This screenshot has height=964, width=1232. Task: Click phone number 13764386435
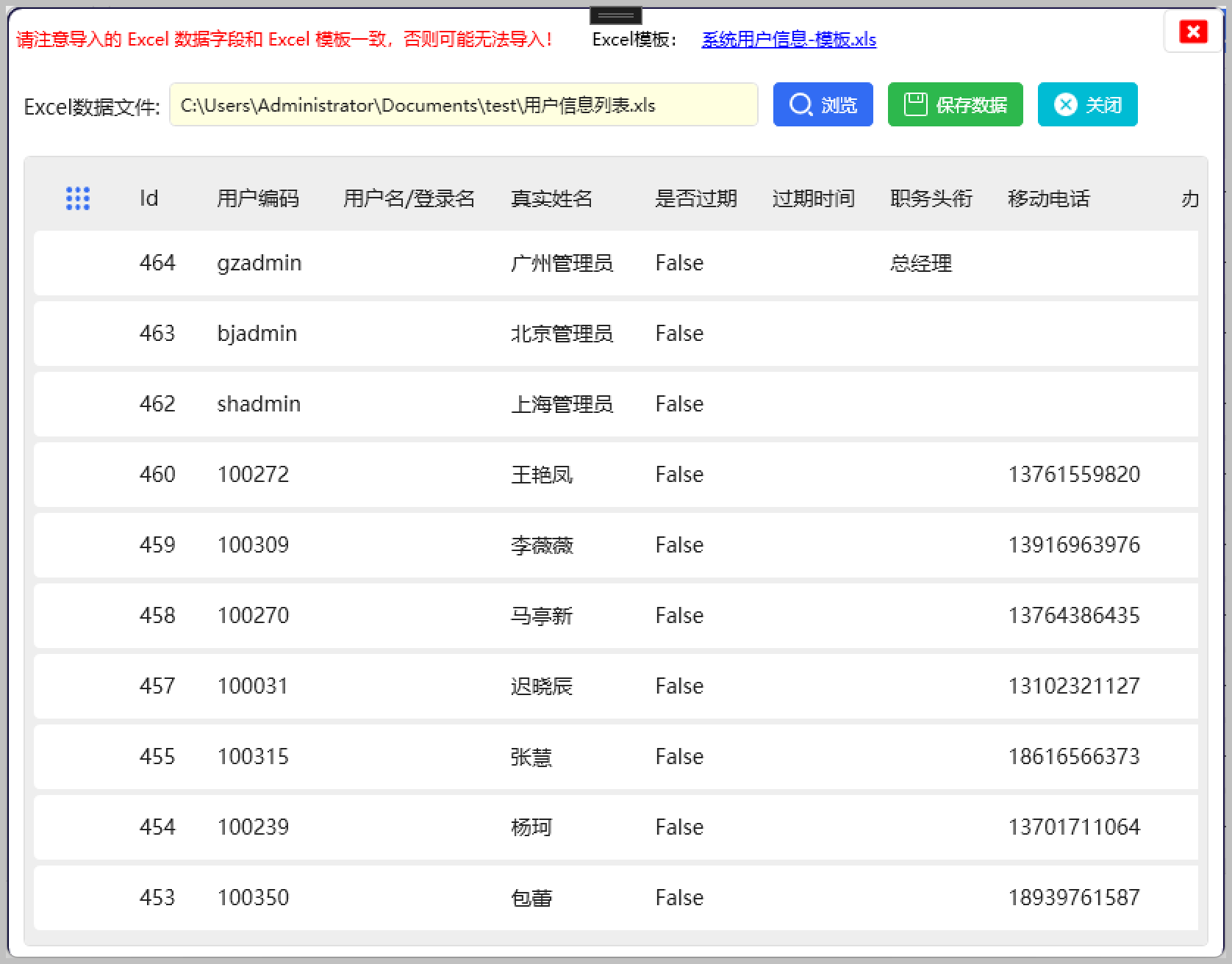coord(1074,616)
